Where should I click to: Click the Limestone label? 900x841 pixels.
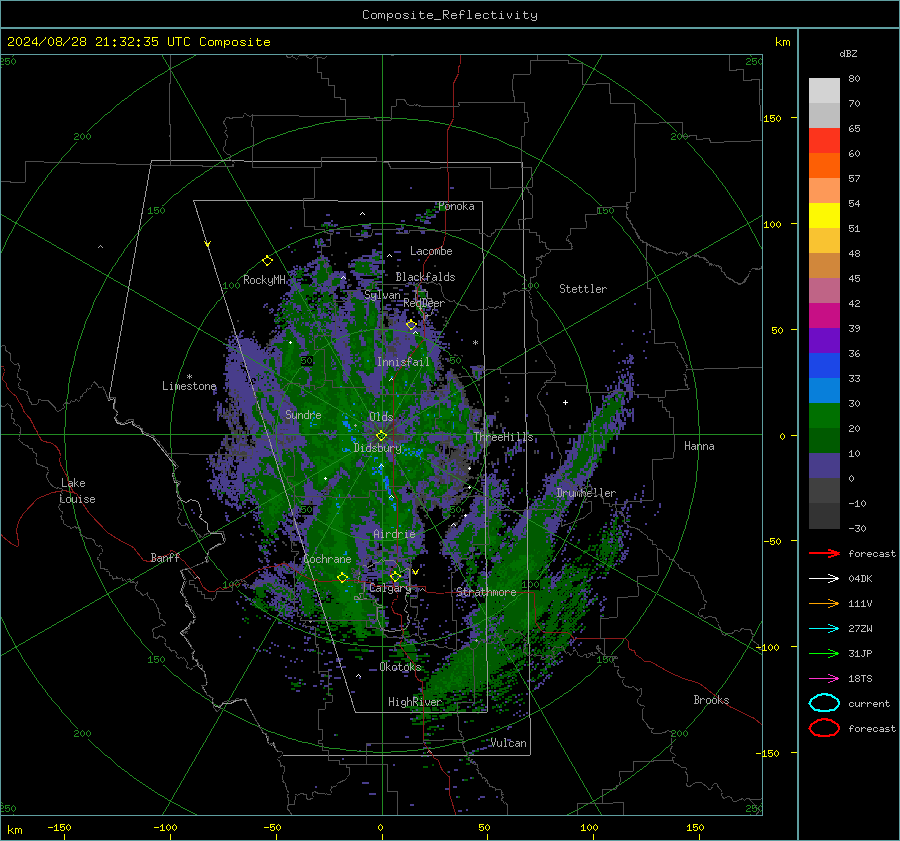click(x=189, y=386)
